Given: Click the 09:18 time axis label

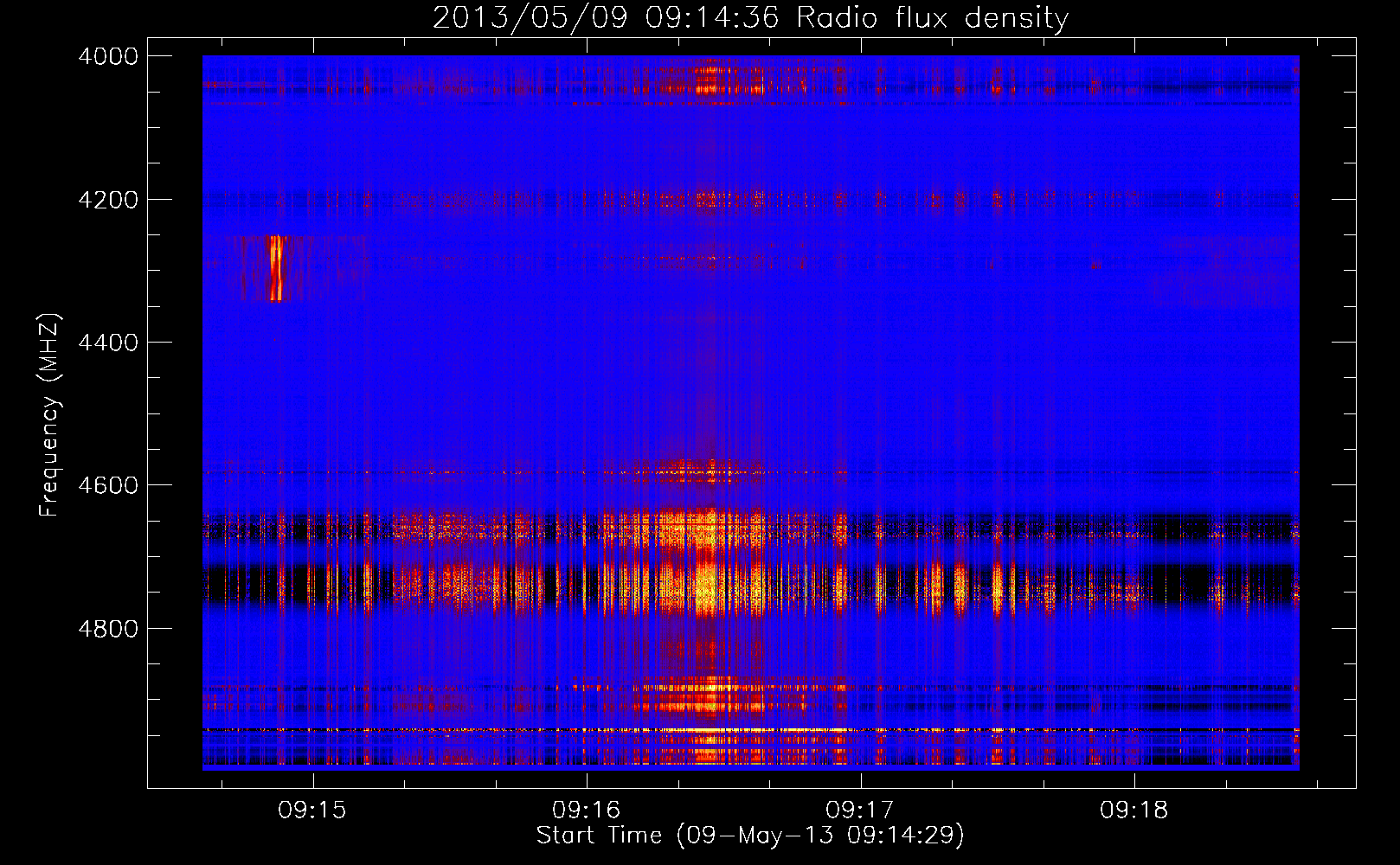Looking at the screenshot, I should point(1133,810).
